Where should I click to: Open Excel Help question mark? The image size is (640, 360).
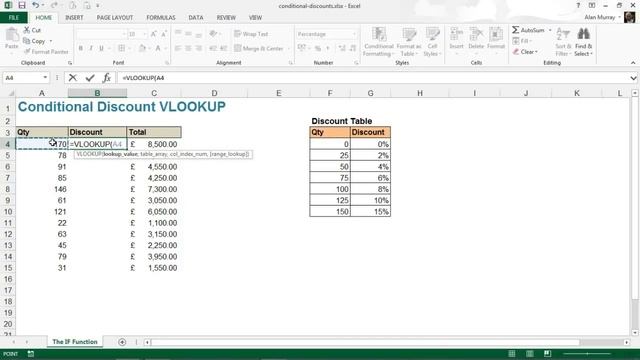point(578,5)
